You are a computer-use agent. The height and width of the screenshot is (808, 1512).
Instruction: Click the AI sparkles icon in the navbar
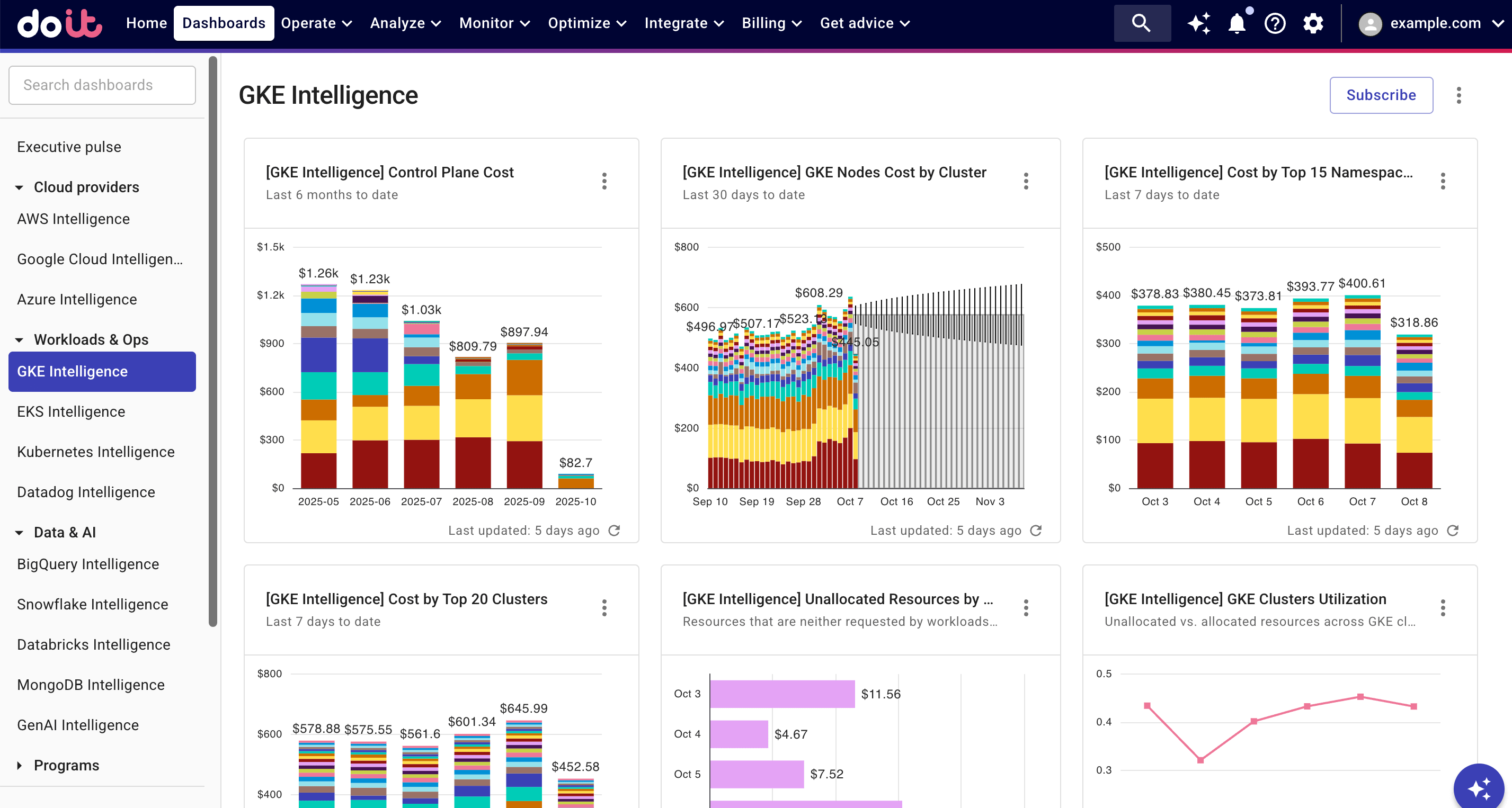click(1198, 23)
